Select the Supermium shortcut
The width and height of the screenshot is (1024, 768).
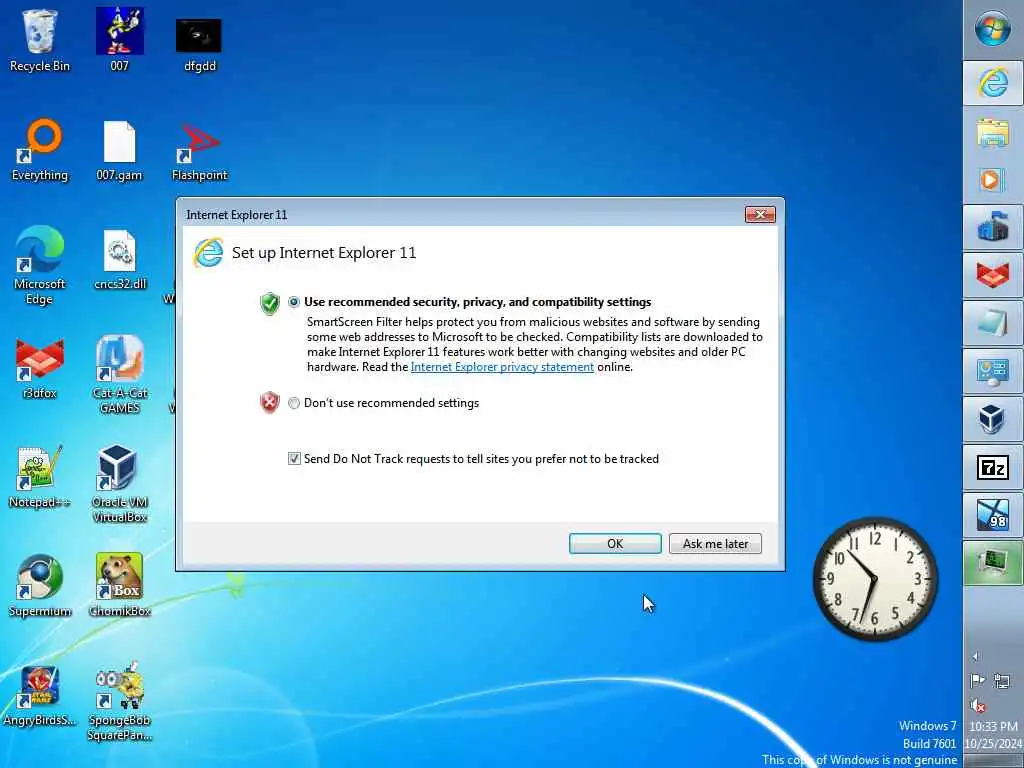(40, 586)
